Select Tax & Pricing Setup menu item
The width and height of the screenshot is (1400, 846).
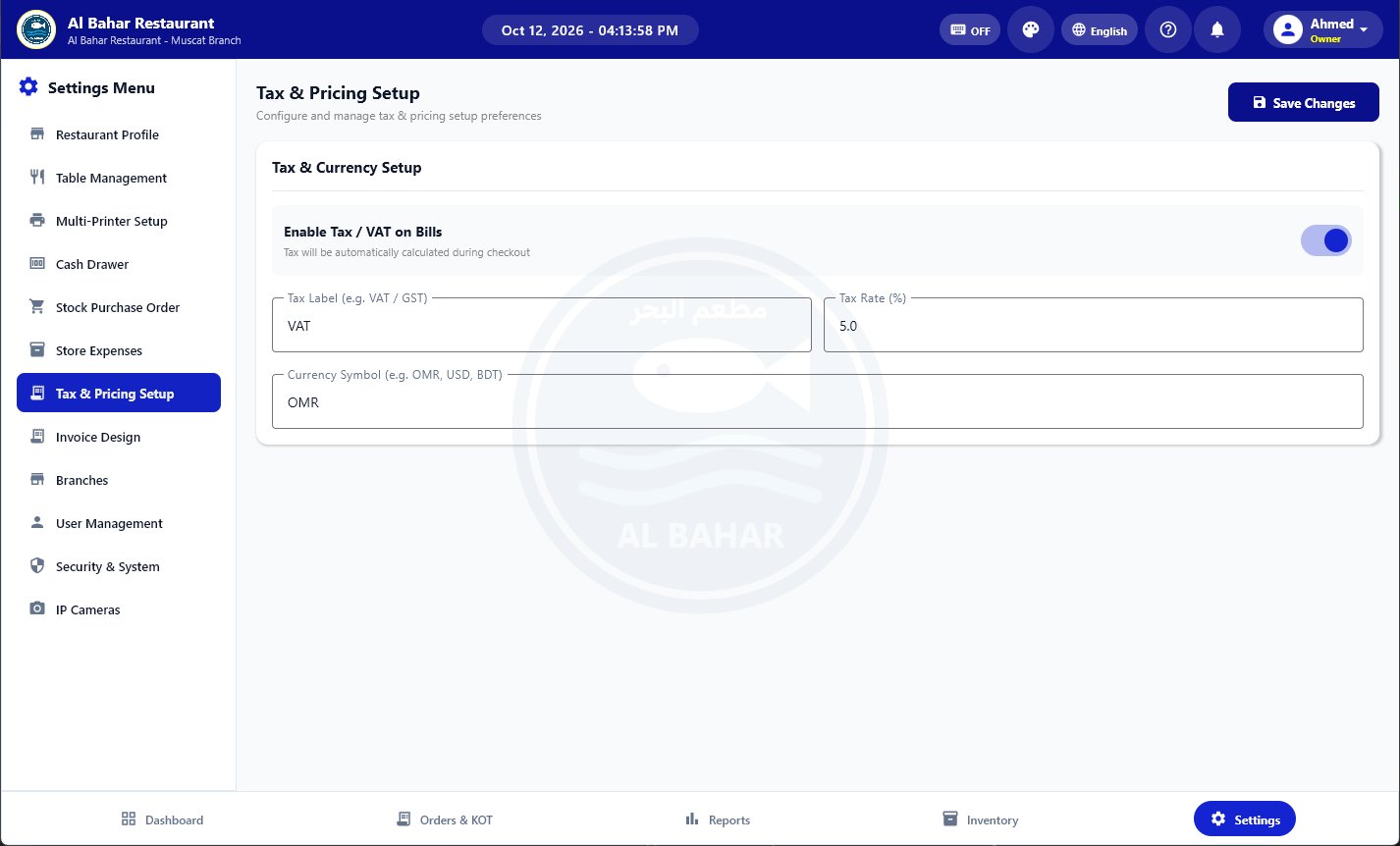click(119, 394)
